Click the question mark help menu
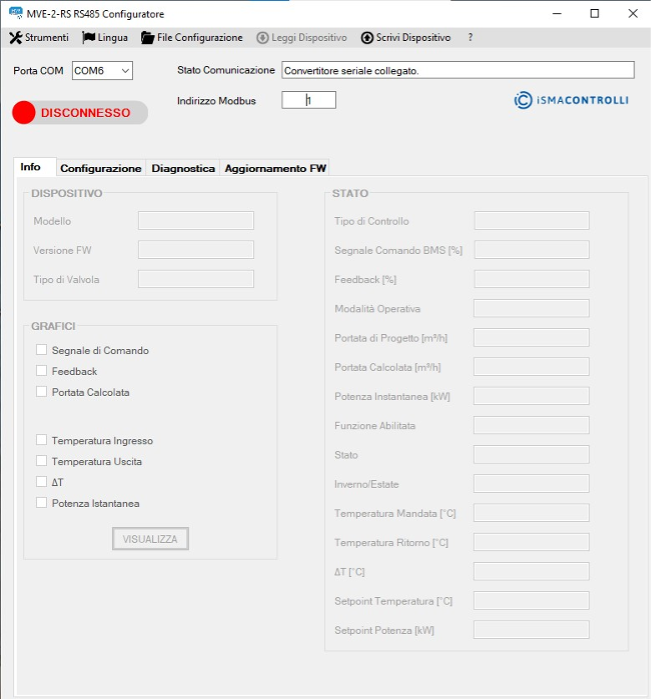The image size is (652, 700). coord(470,38)
